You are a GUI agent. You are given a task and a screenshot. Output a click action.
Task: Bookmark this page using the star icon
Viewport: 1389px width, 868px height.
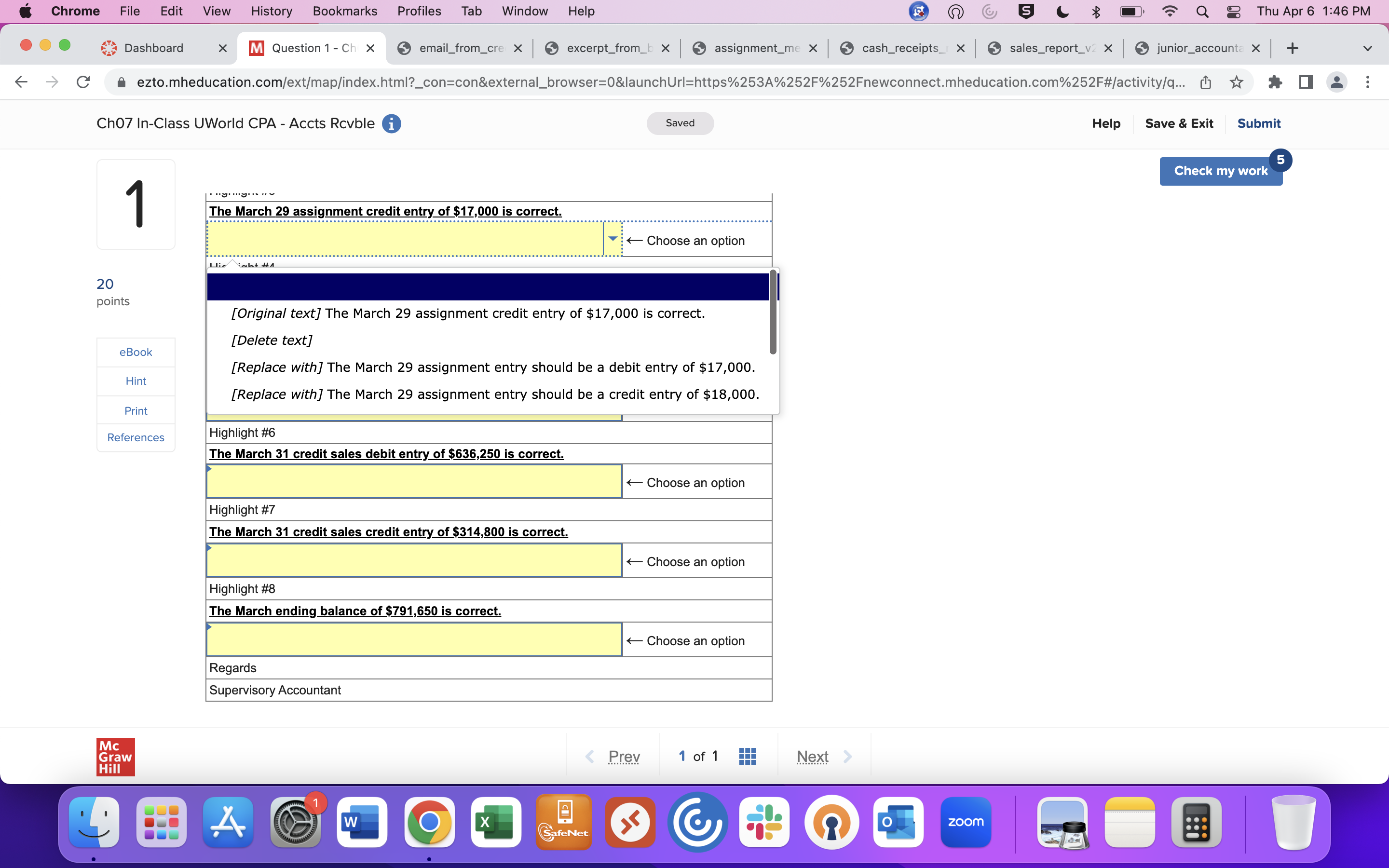[1236, 82]
